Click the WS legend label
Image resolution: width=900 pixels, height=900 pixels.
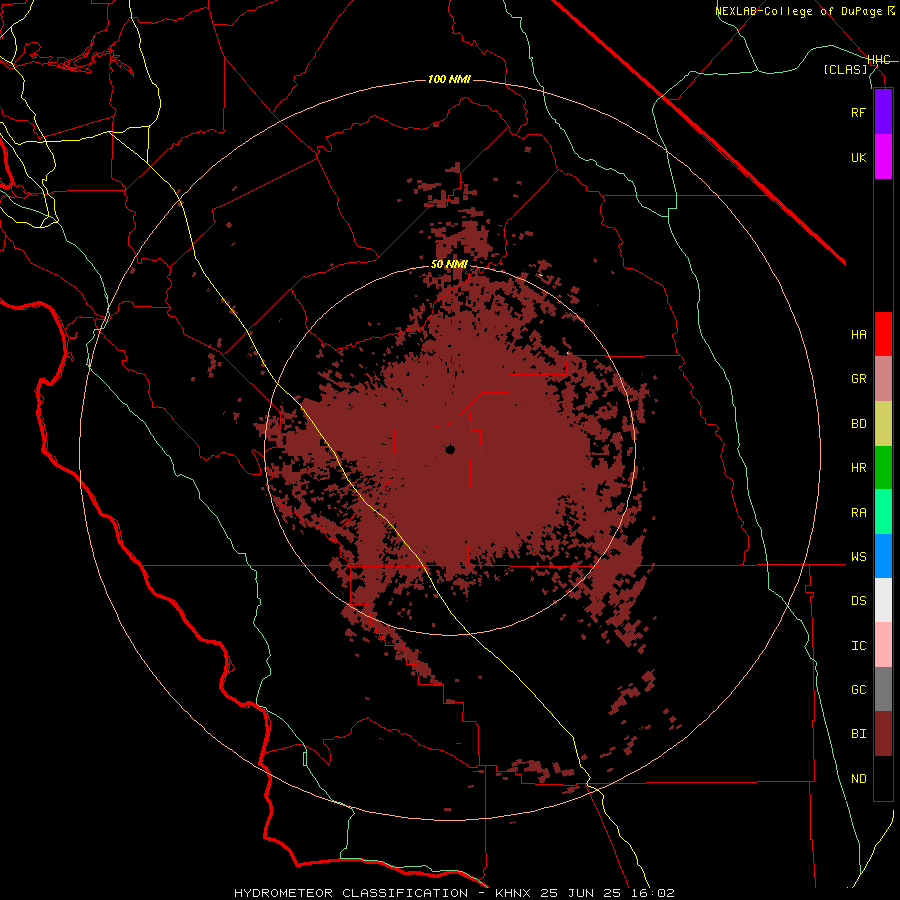point(859,557)
